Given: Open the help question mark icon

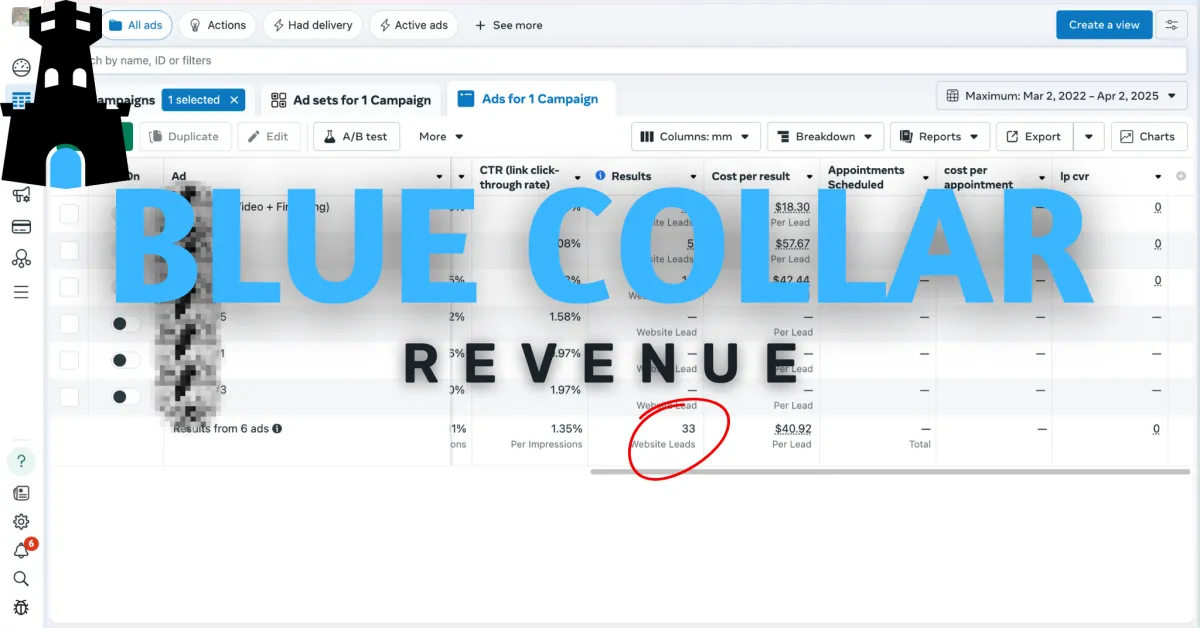Looking at the screenshot, I should click(21, 461).
